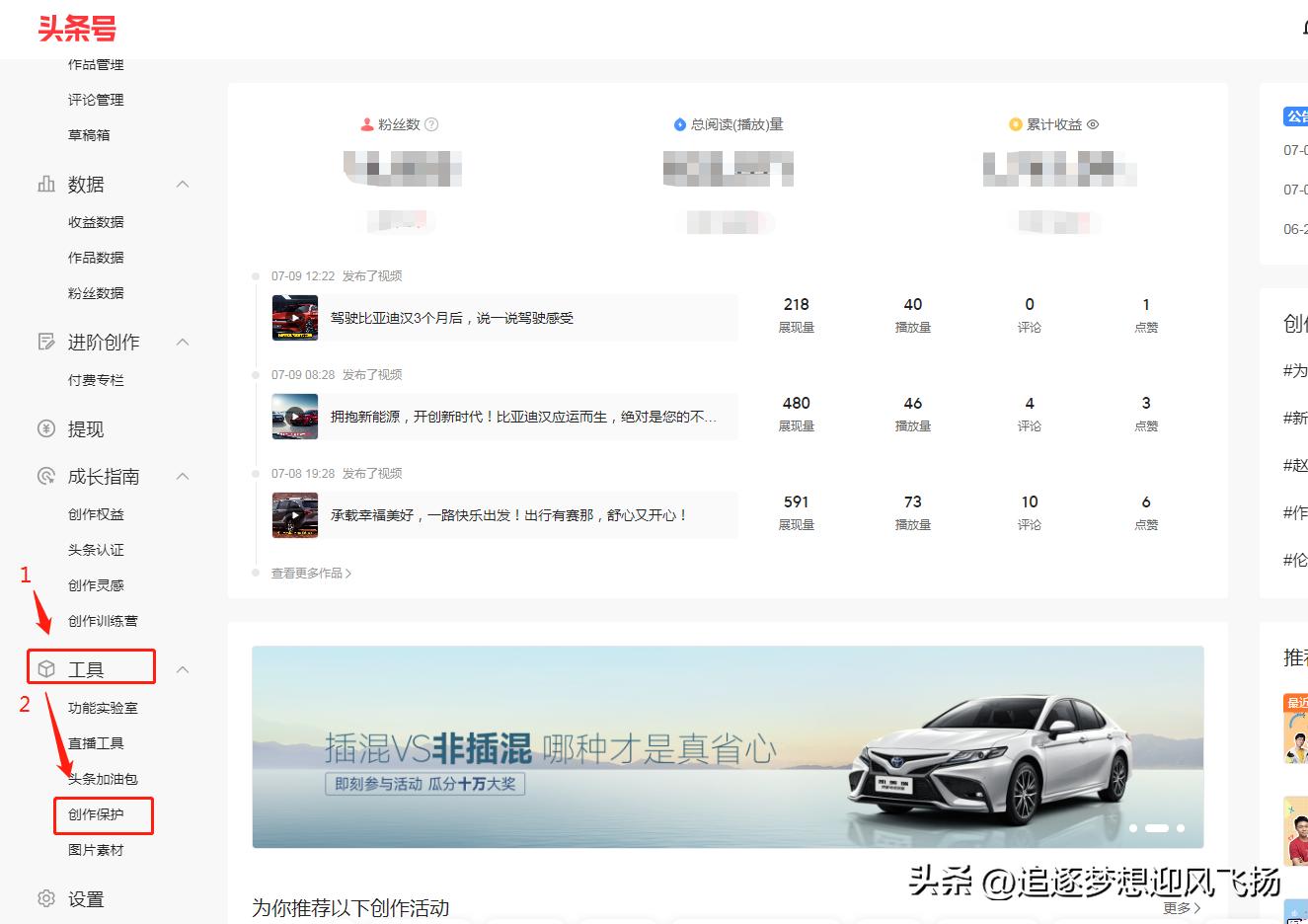
Task: Click the 设置 gear icon
Action: pos(45,898)
